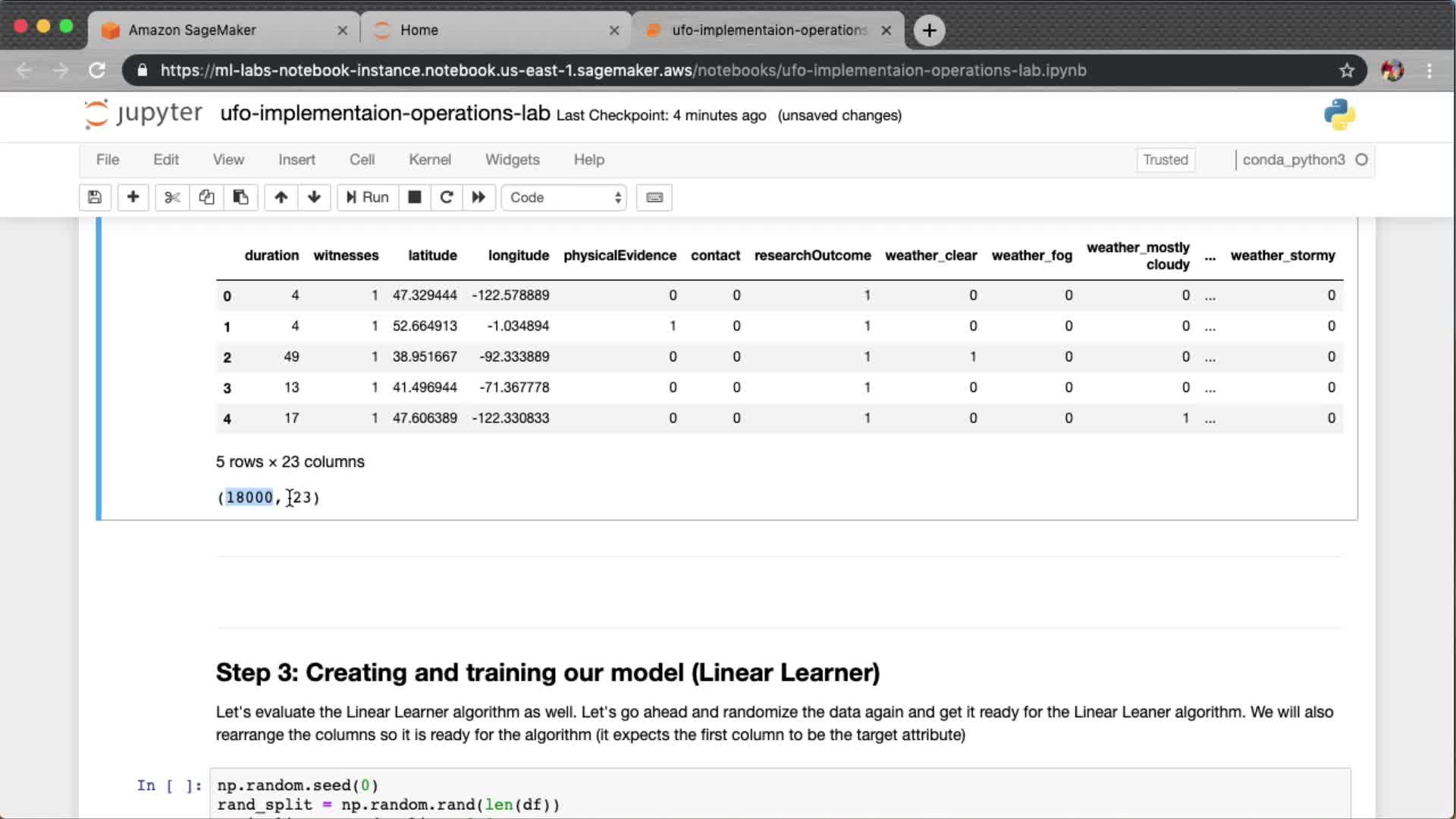Move selected cell up arrow

[281, 197]
